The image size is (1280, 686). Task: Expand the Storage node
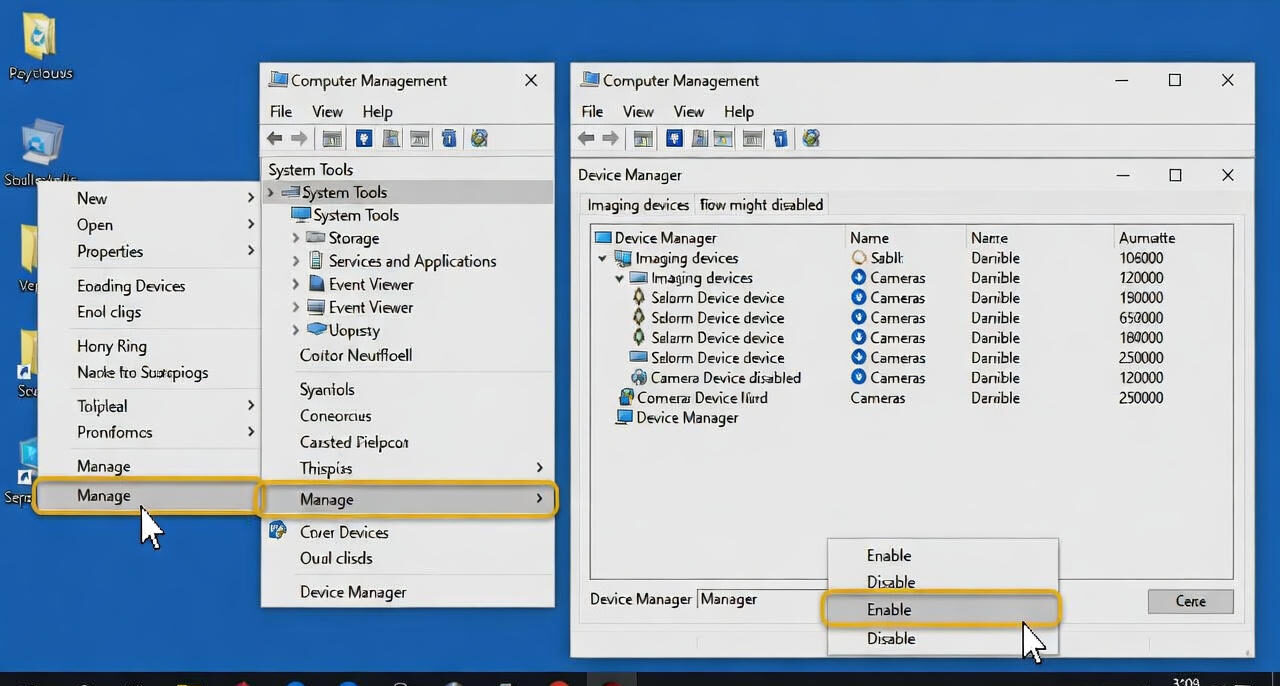tap(296, 238)
